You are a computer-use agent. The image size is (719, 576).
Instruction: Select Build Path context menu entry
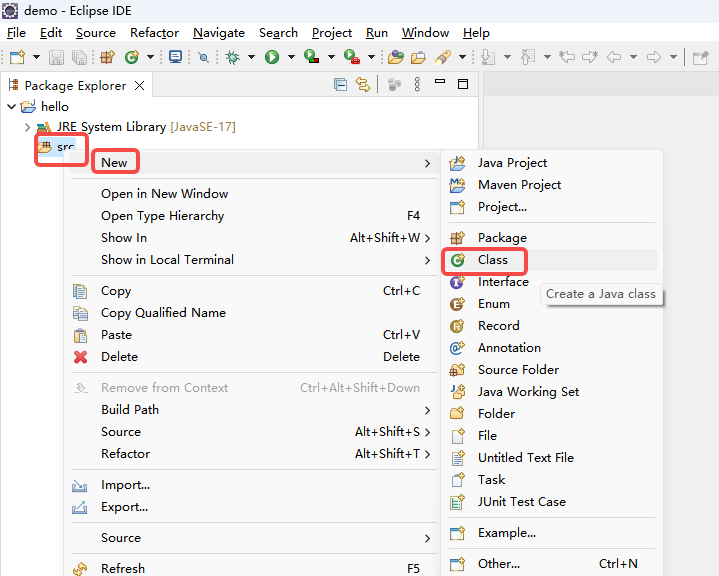tap(253, 410)
